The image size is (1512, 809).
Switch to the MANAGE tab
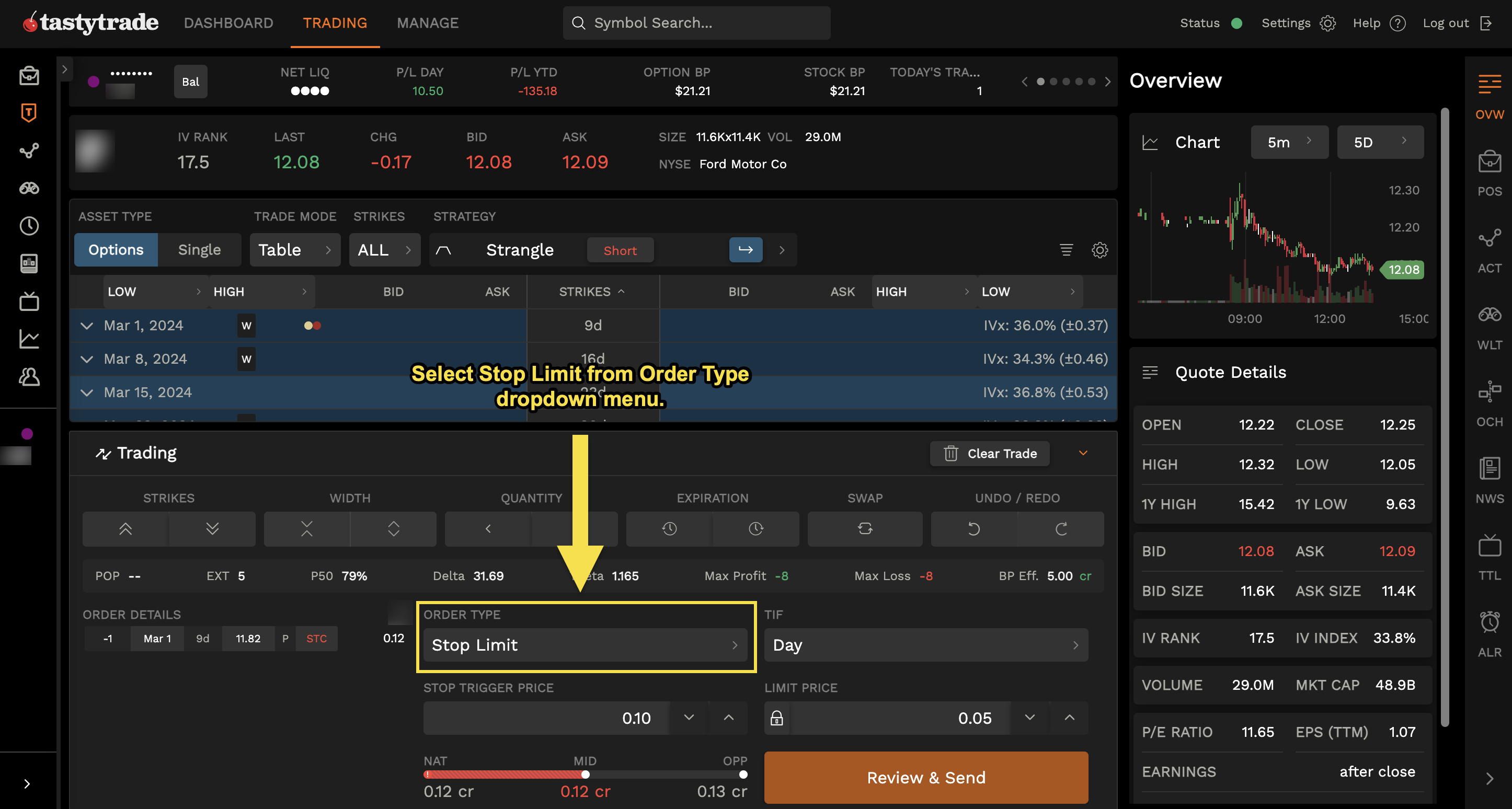428,23
